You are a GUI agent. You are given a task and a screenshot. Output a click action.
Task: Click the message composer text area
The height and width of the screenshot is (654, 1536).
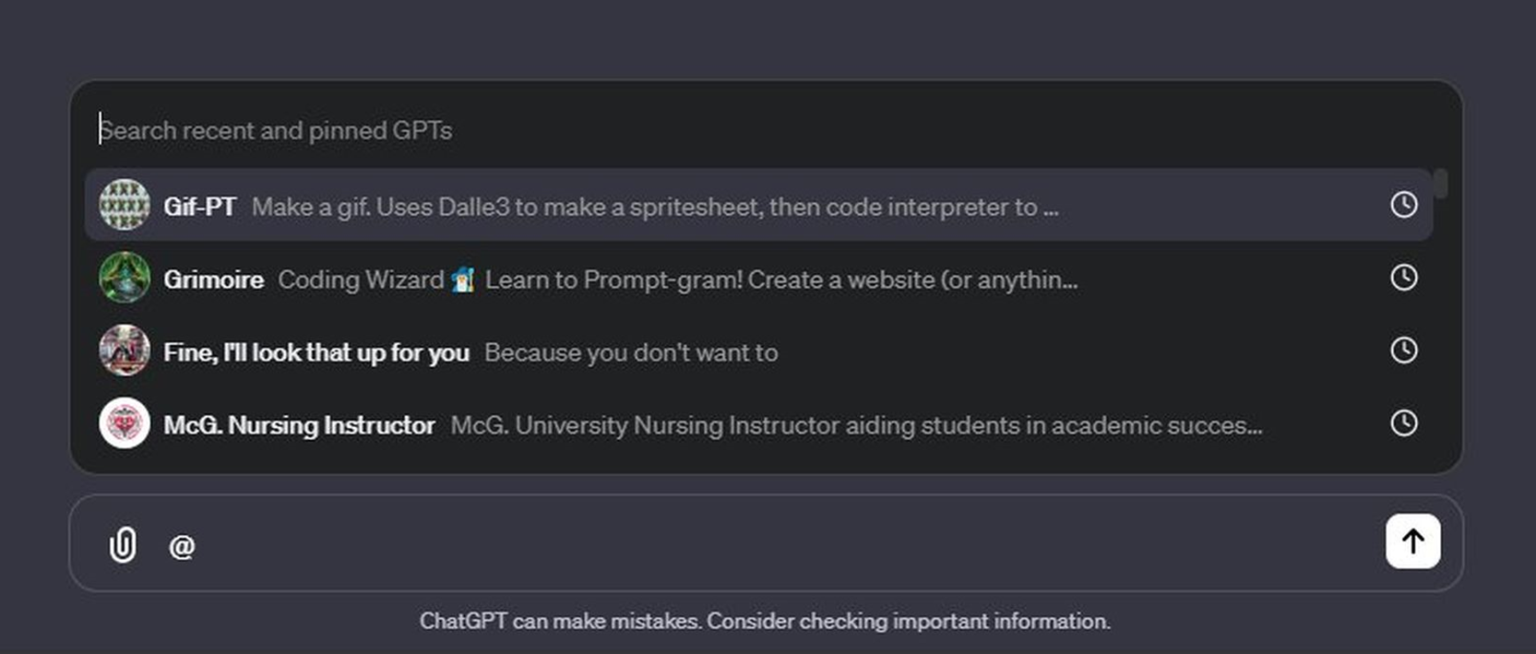[x=700, y=541]
